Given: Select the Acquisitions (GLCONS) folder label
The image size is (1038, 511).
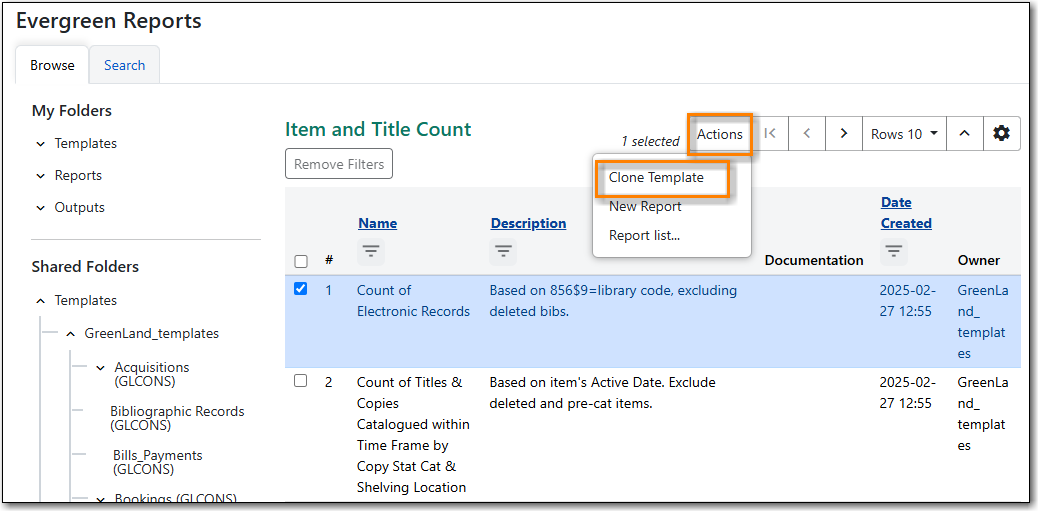Looking at the screenshot, I should tap(152, 374).
